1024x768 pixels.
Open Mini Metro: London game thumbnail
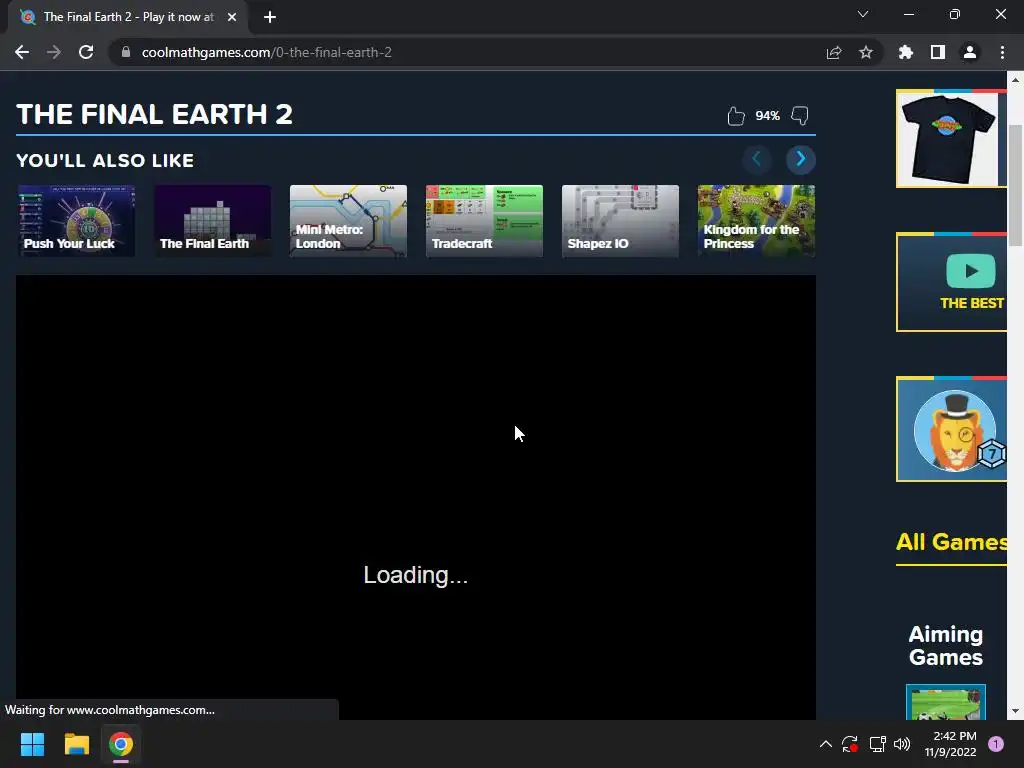pyautogui.click(x=348, y=221)
